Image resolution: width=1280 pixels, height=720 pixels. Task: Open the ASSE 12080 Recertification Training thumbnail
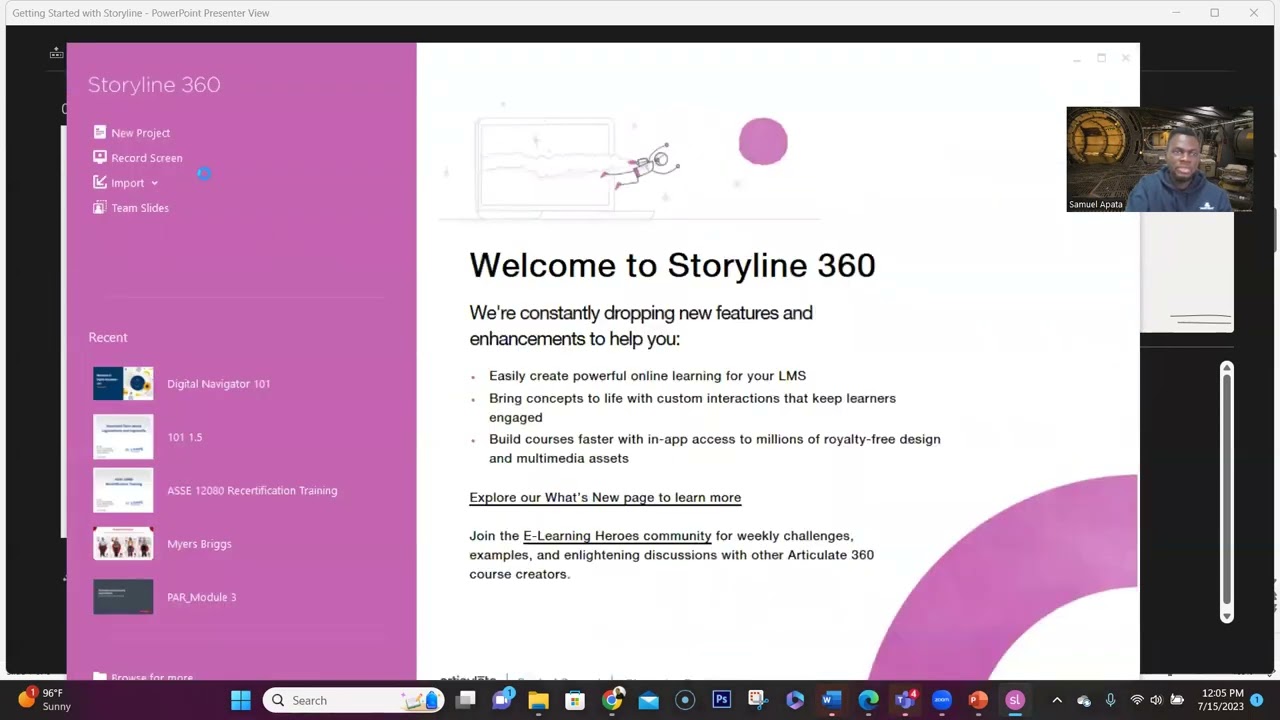point(123,490)
